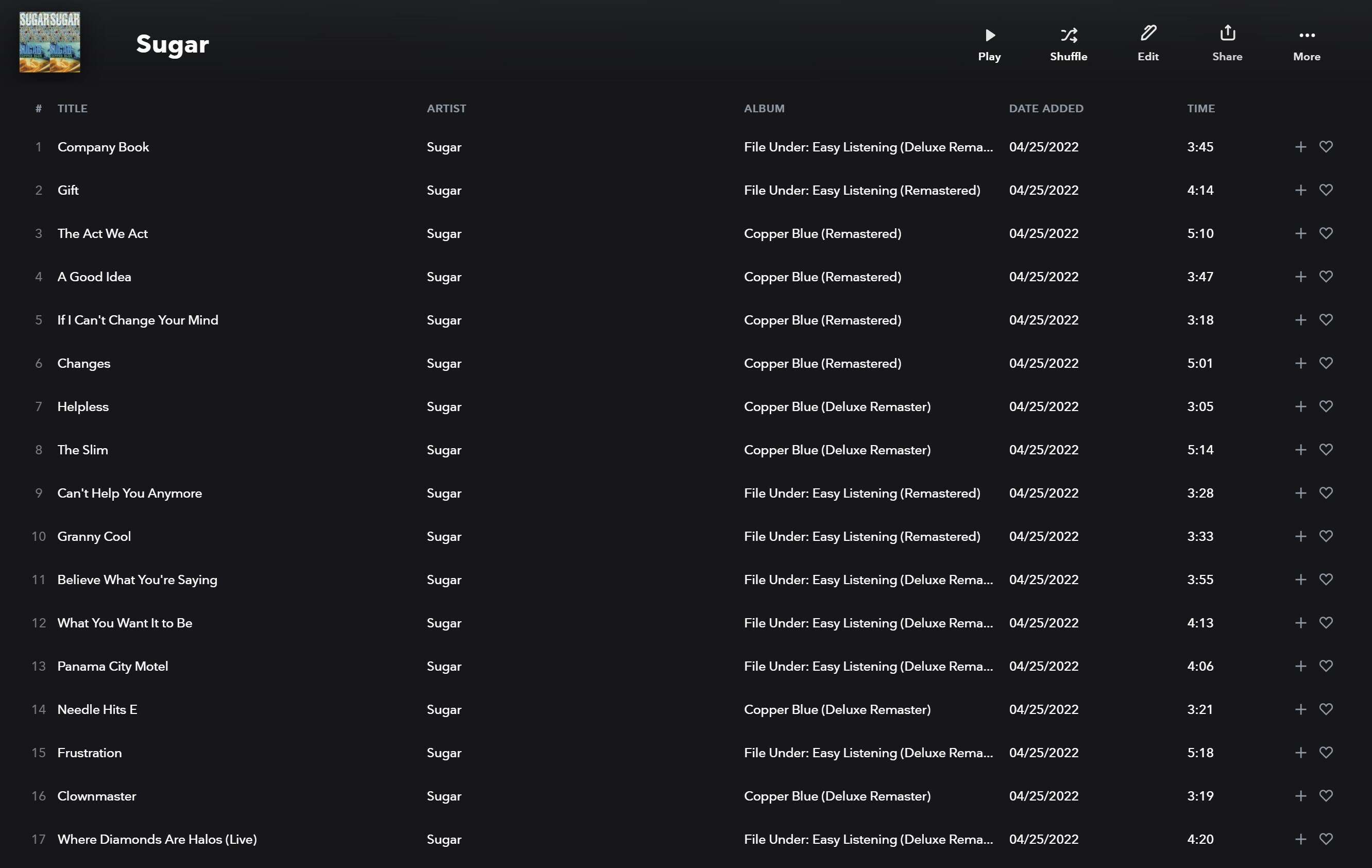Viewport: 1372px width, 868px height.
Task: Add Panama City Motel via plus
Action: (x=1300, y=667)
